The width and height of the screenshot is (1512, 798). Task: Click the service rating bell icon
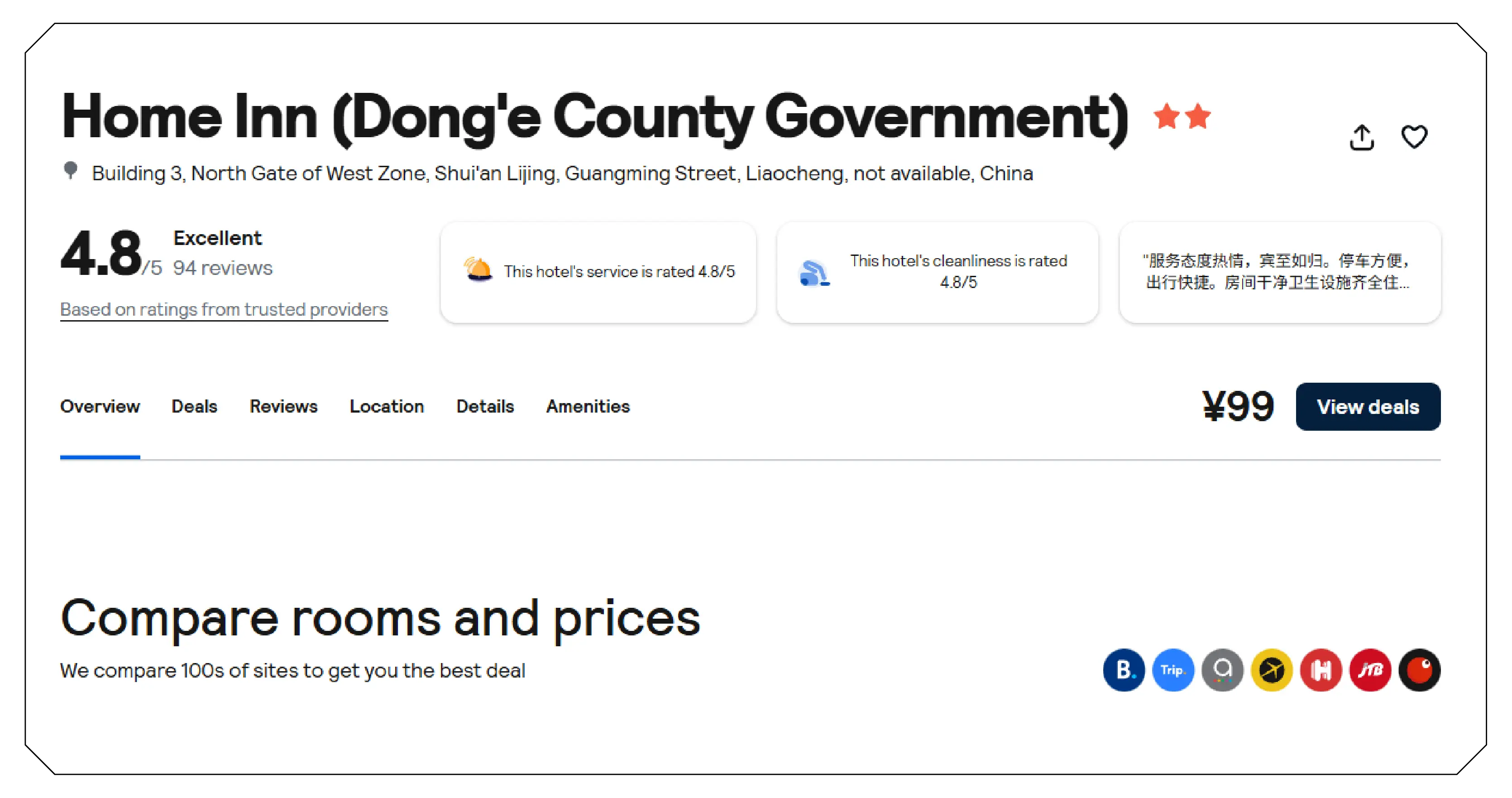click(x=479, y=269)
